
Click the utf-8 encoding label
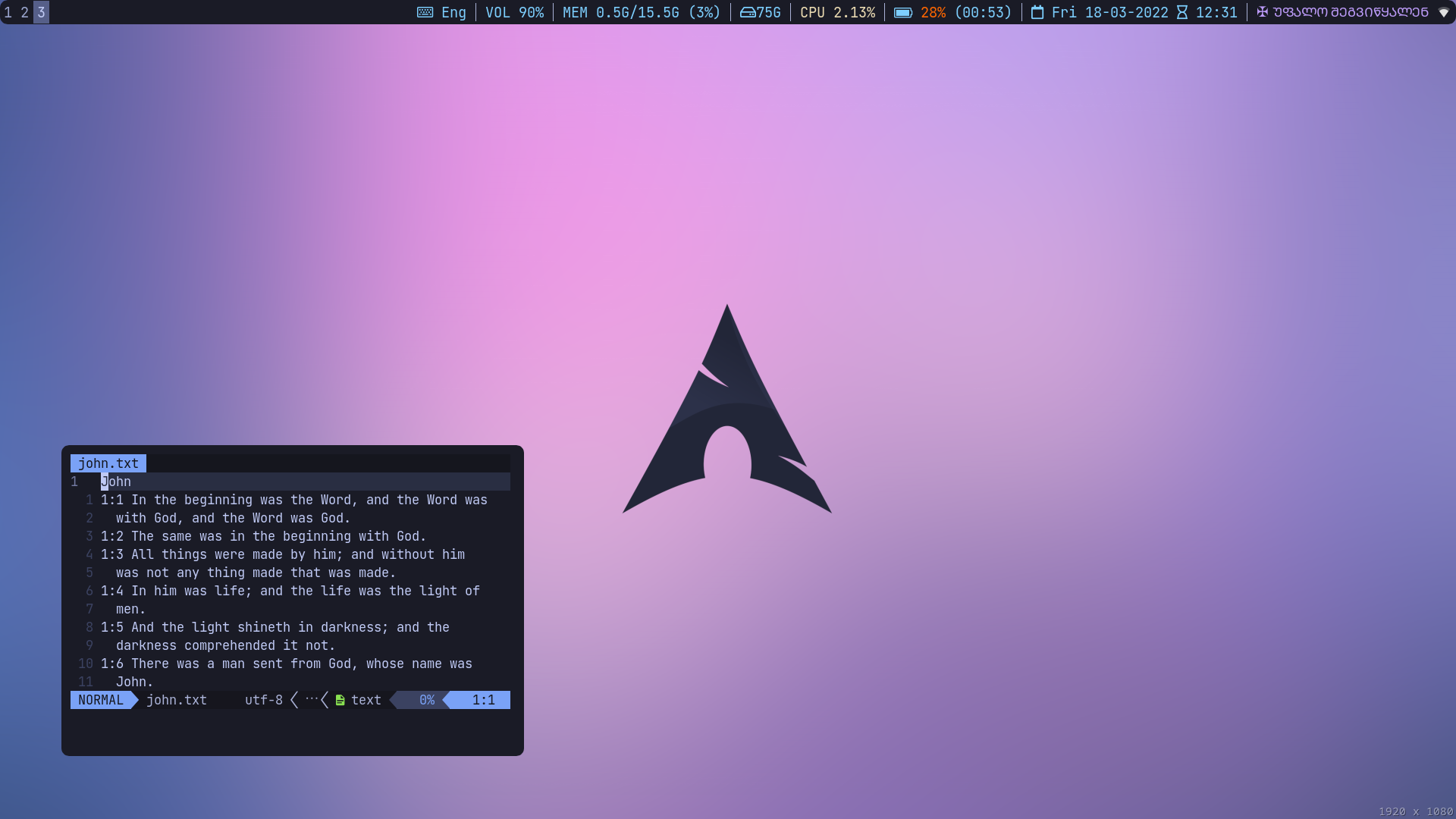(263, 700)
